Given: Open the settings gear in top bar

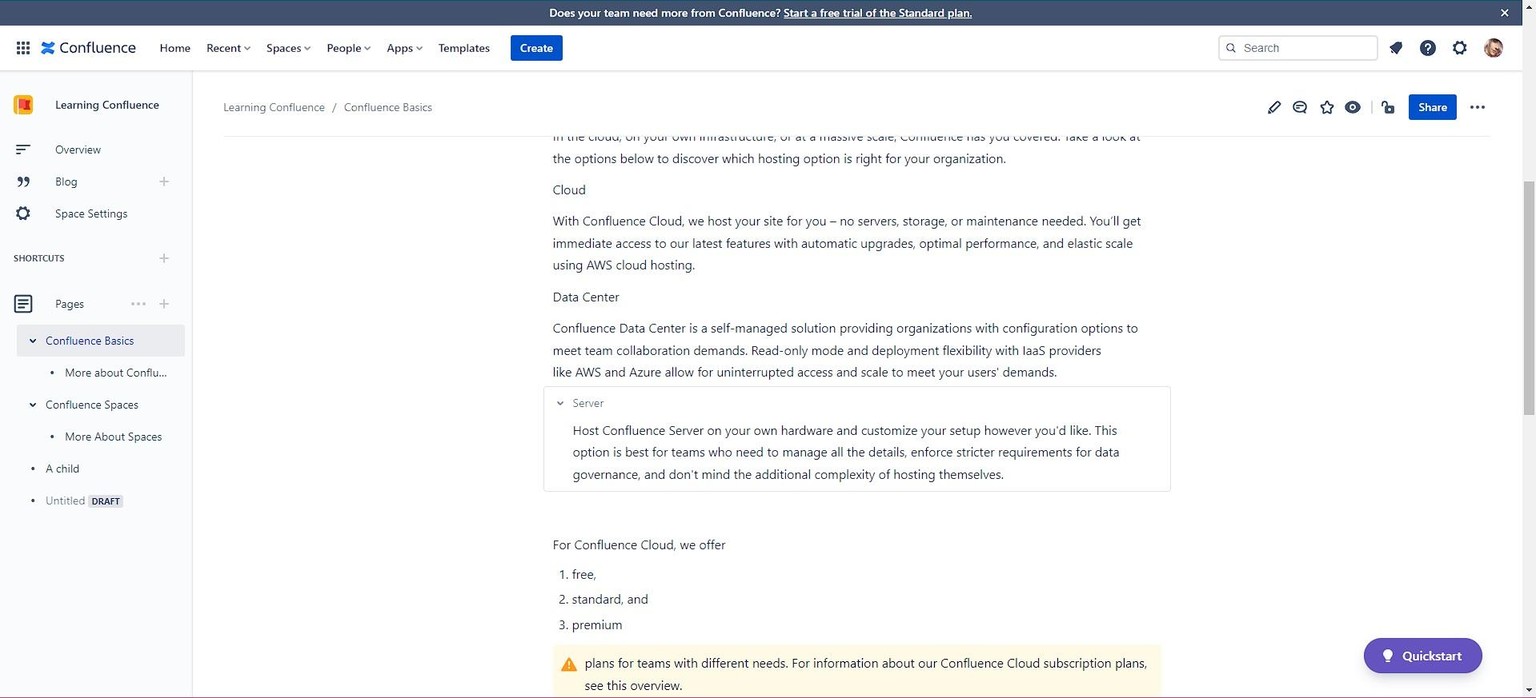Looking at the screenshot, I should tap(1460, 48).
